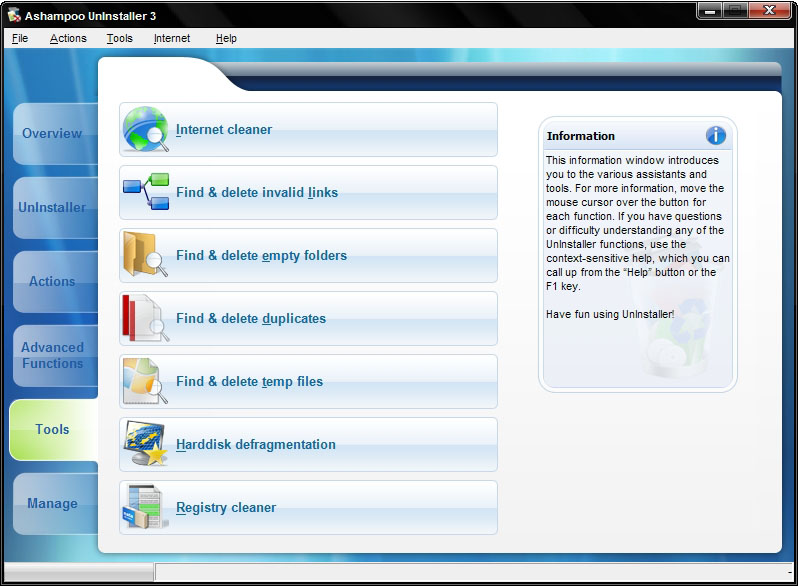Click the Ashampoo UnInstaller title bar icon

[14, 15]
